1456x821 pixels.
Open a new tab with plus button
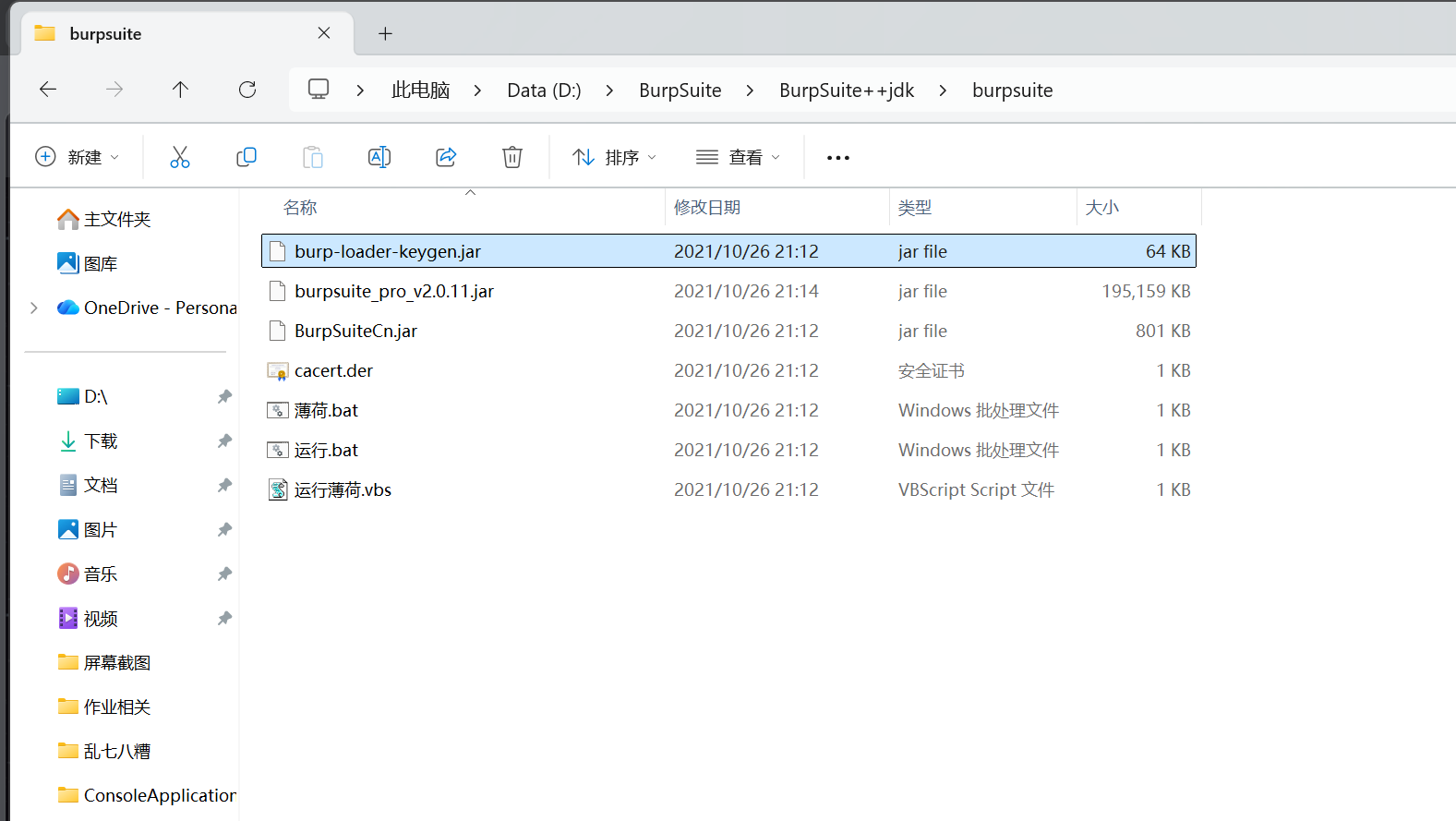386,33
